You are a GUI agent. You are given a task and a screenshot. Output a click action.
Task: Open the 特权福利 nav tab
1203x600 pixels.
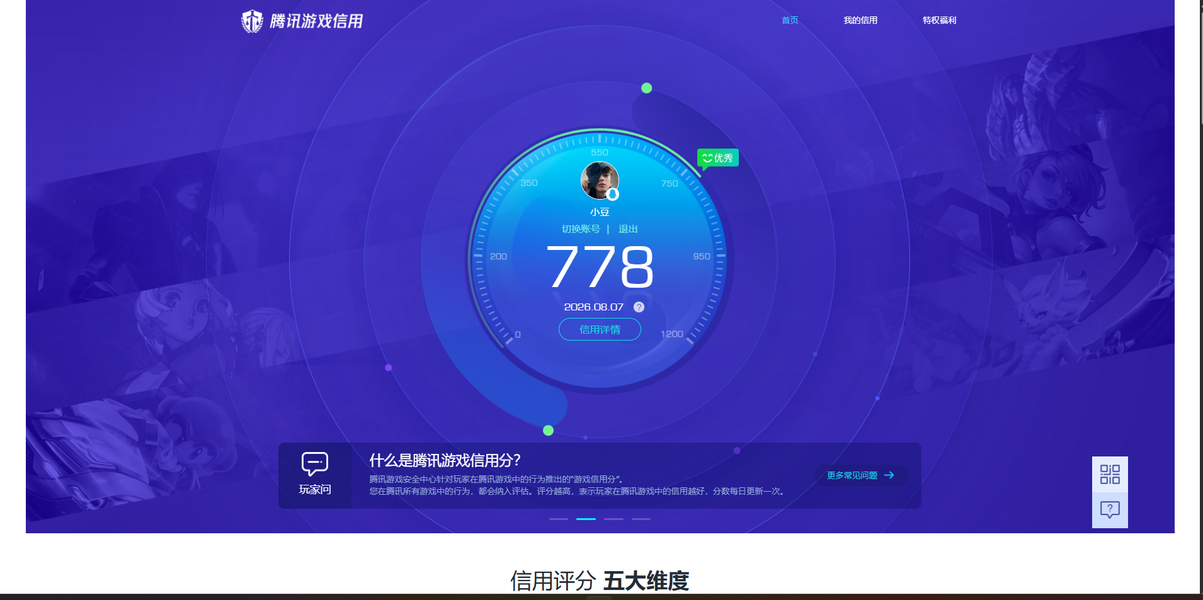(x=940, y=20)
